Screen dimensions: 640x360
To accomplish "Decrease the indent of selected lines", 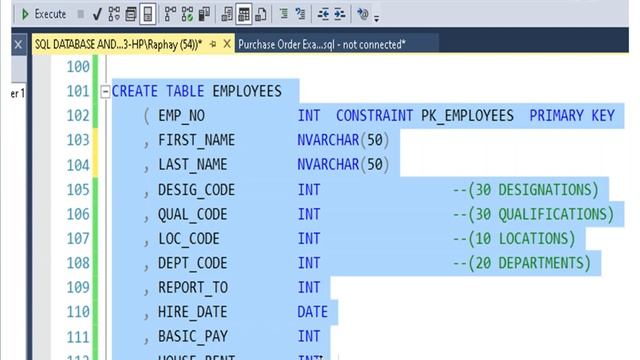I will pos(323,14).
